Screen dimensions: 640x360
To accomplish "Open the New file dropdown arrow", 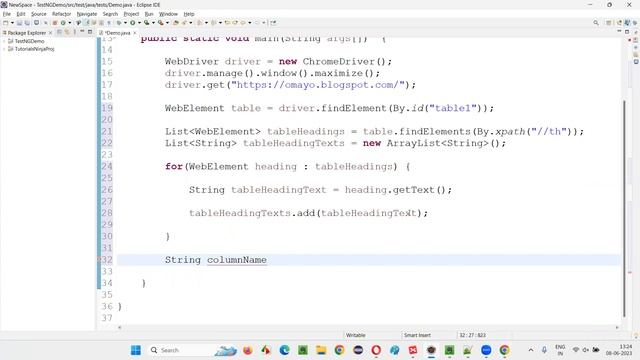I will coord(12,23).
